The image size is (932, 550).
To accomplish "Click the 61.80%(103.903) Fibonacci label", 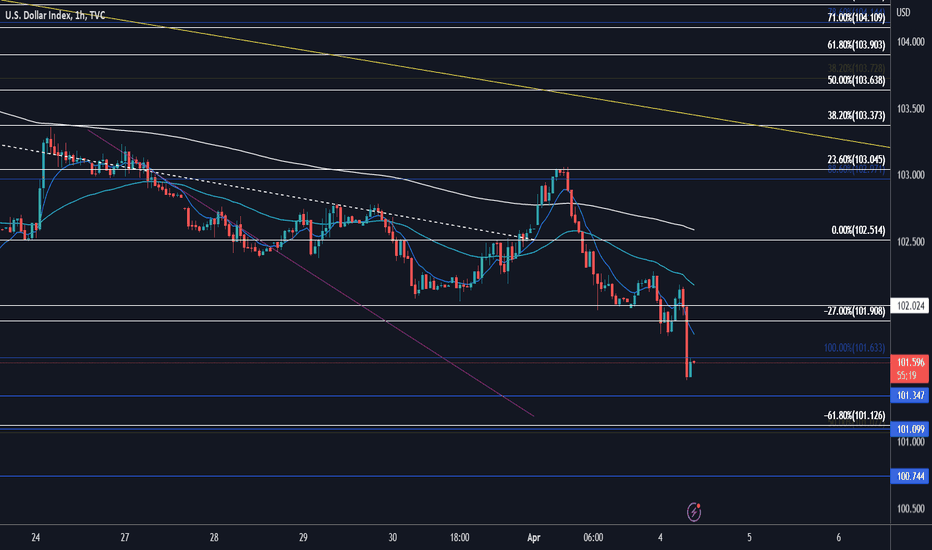I will [856, 45].
